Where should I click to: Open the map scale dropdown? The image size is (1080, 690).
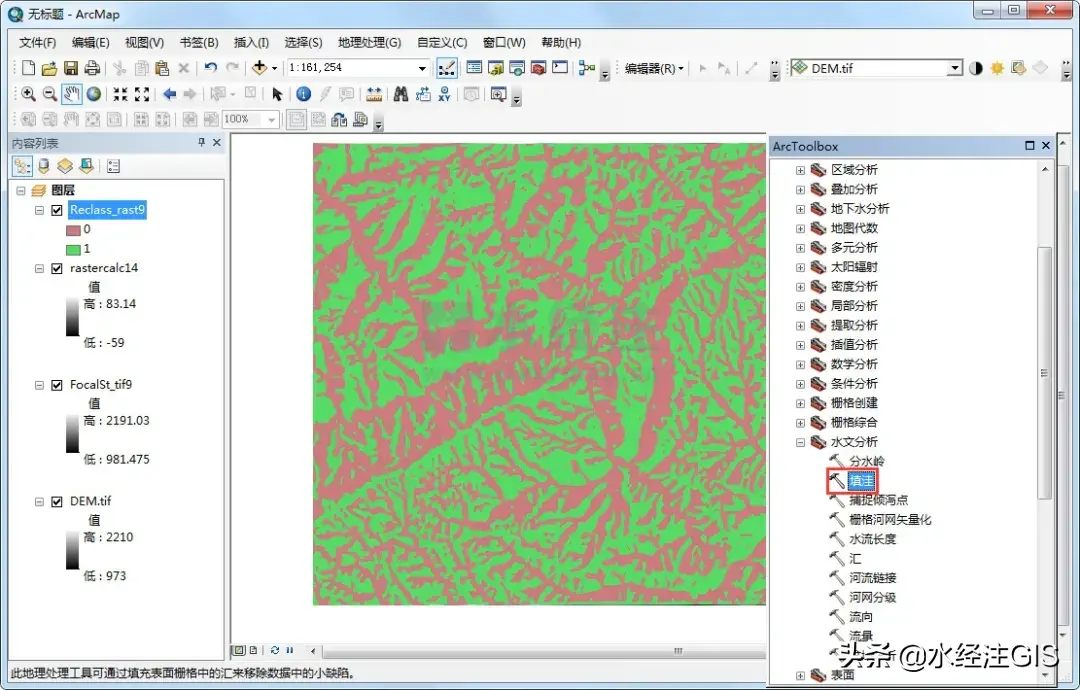coord(423,68)
